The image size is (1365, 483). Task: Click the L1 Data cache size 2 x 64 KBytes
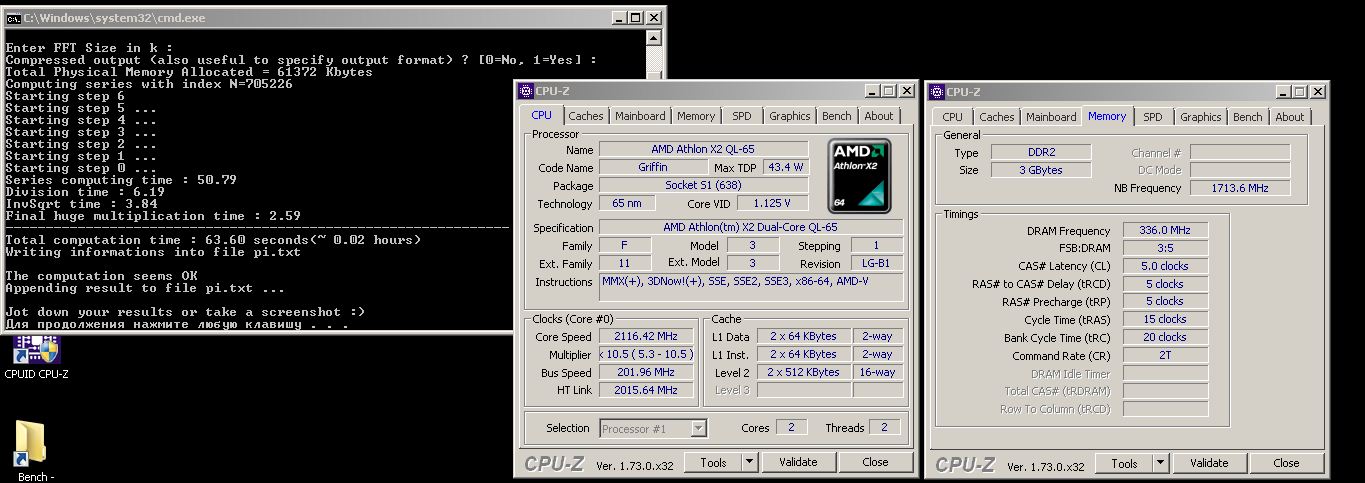[804, 337]
